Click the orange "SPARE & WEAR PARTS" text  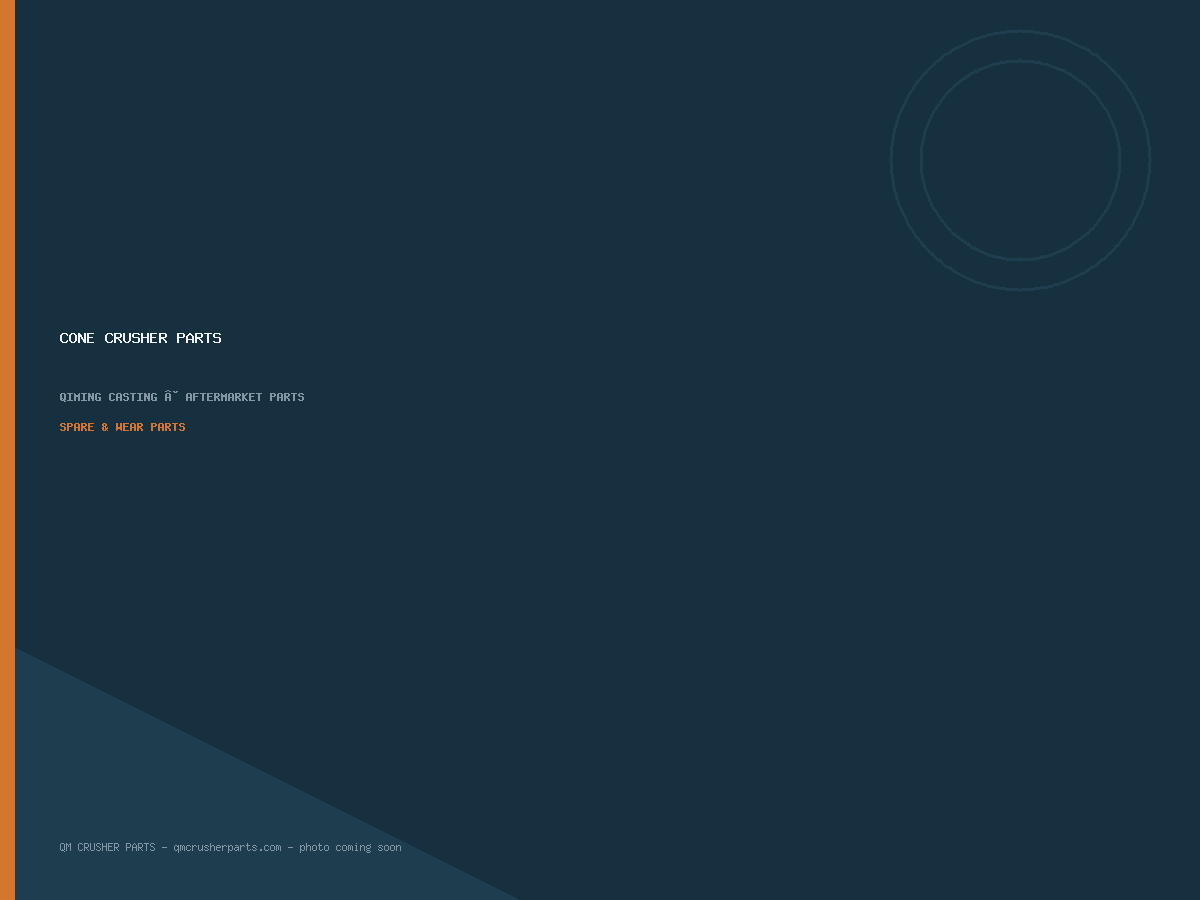coord(123,427)
